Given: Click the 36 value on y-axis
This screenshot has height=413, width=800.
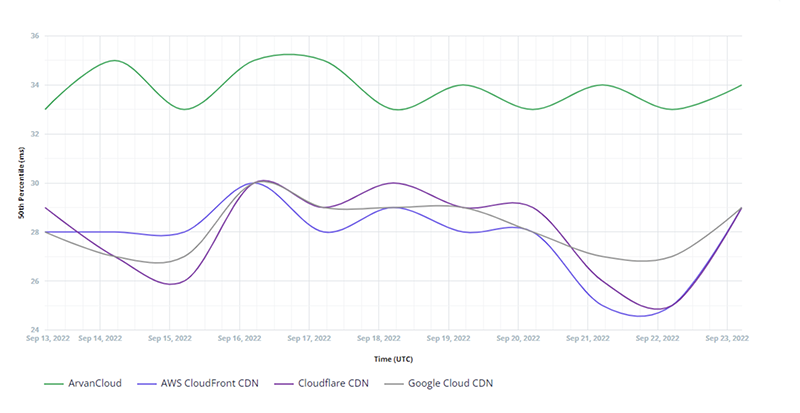Looking at the screenshot, I should [x=34, y=36].
